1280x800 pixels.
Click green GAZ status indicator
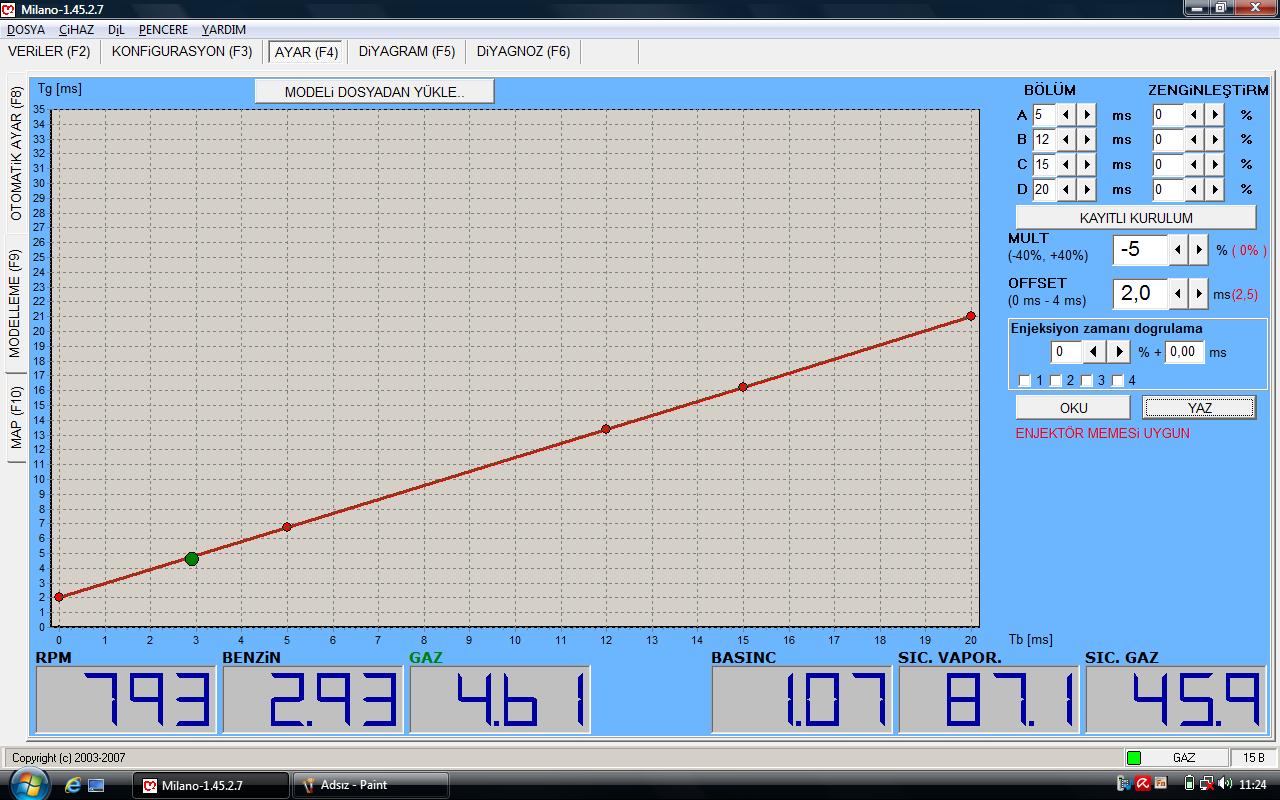(x=1133, y=758)
